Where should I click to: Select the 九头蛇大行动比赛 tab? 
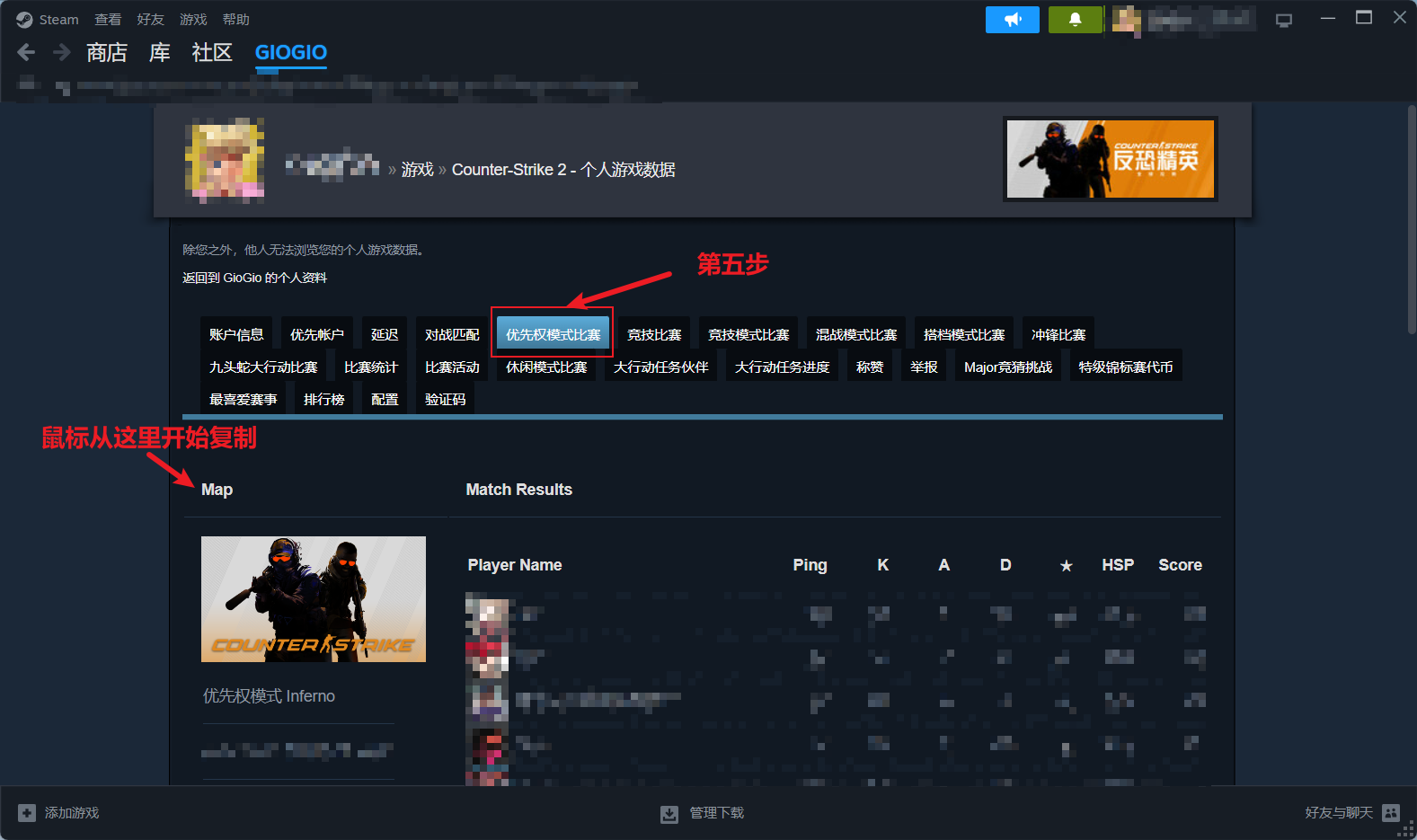(263, 367)
